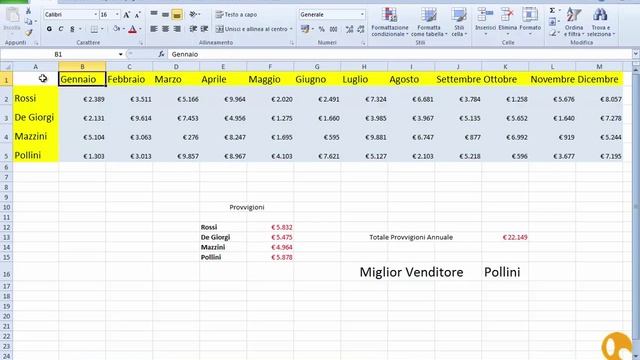Image resolution: width=640 pixels, height=360 pixels.
Task: Click the formula bar containing Gennaio
Action: click(400, 54)
